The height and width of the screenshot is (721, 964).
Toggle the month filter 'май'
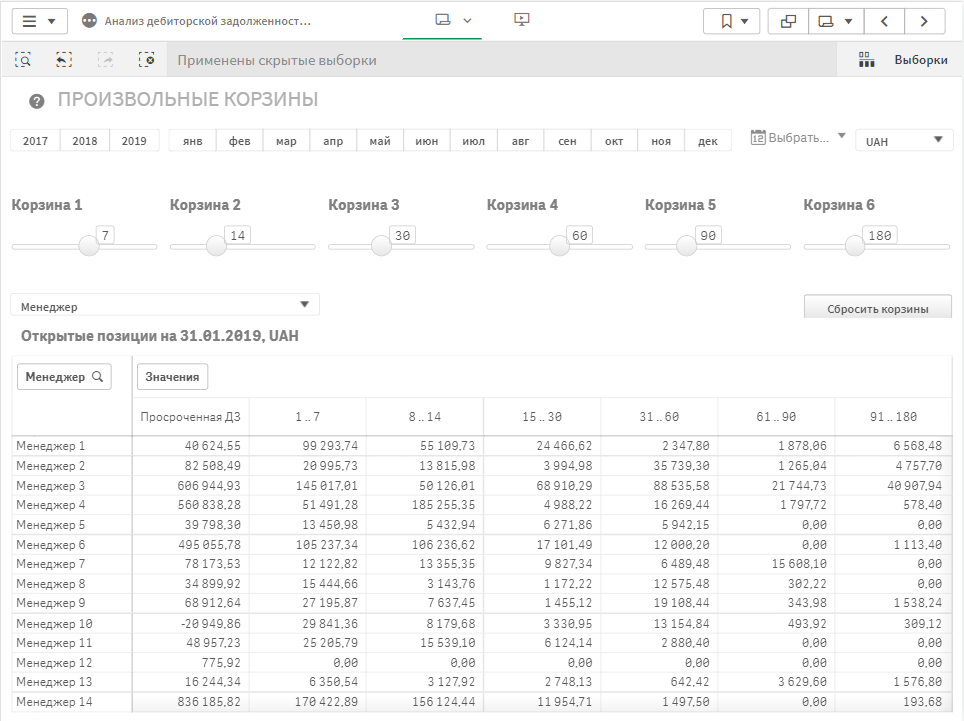click(380, 141)
